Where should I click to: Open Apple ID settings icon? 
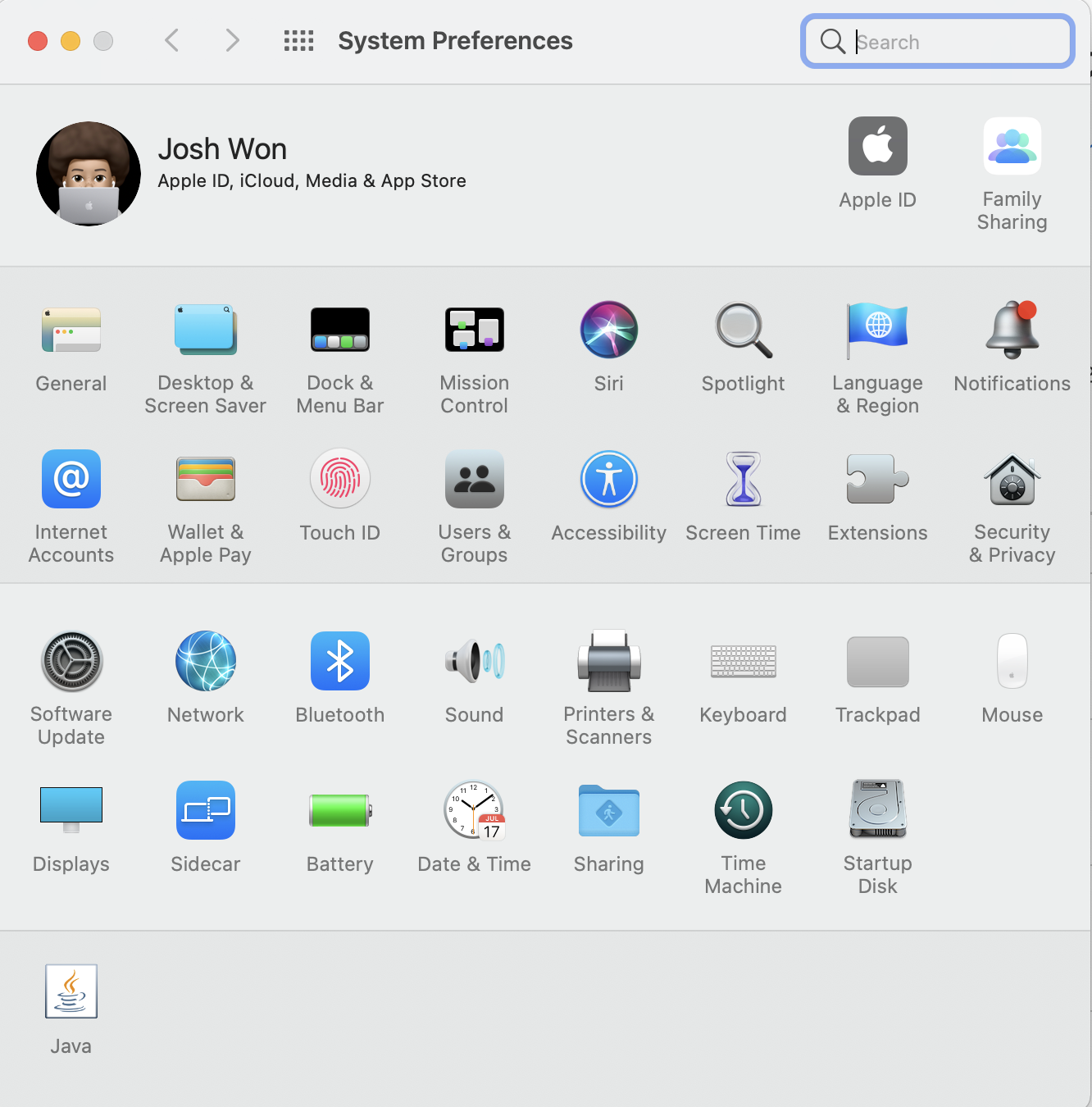pos(878,146)
